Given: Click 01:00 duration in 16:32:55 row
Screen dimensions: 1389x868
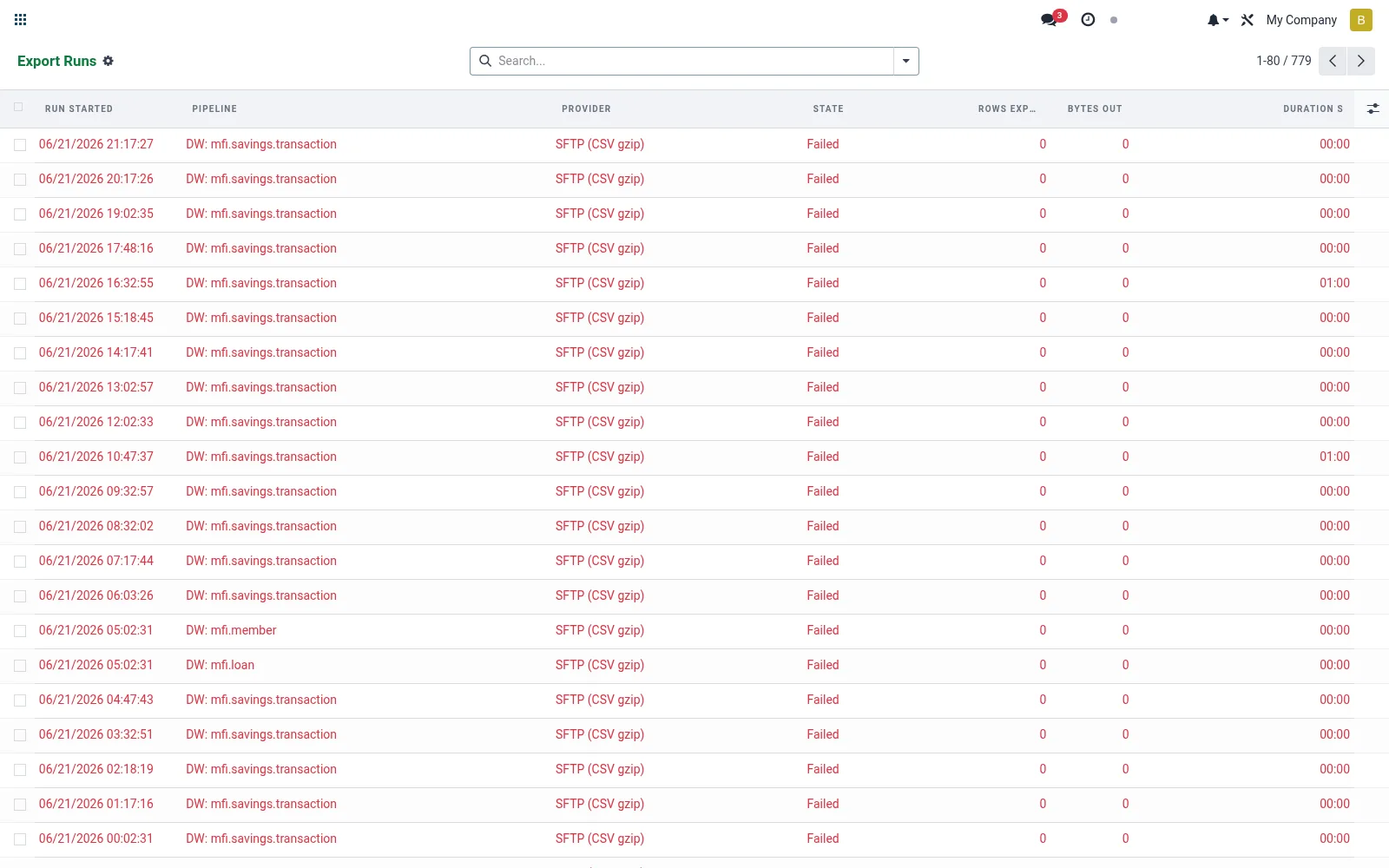Looking at the screenshot, I should (1334, 283).
